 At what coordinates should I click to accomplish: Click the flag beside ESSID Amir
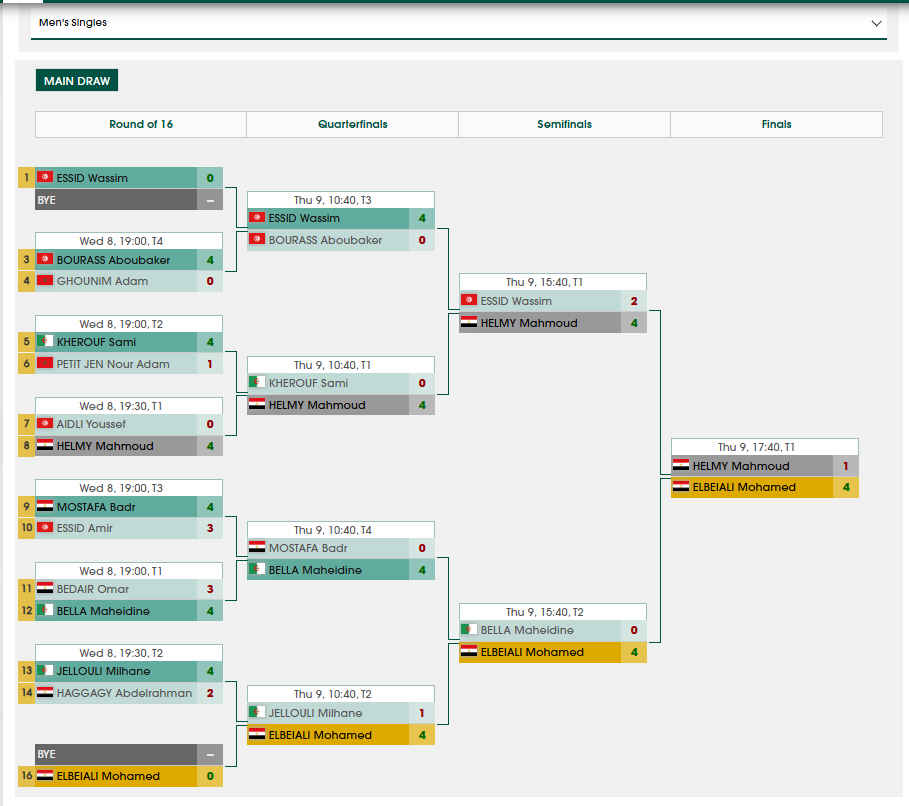45,528
